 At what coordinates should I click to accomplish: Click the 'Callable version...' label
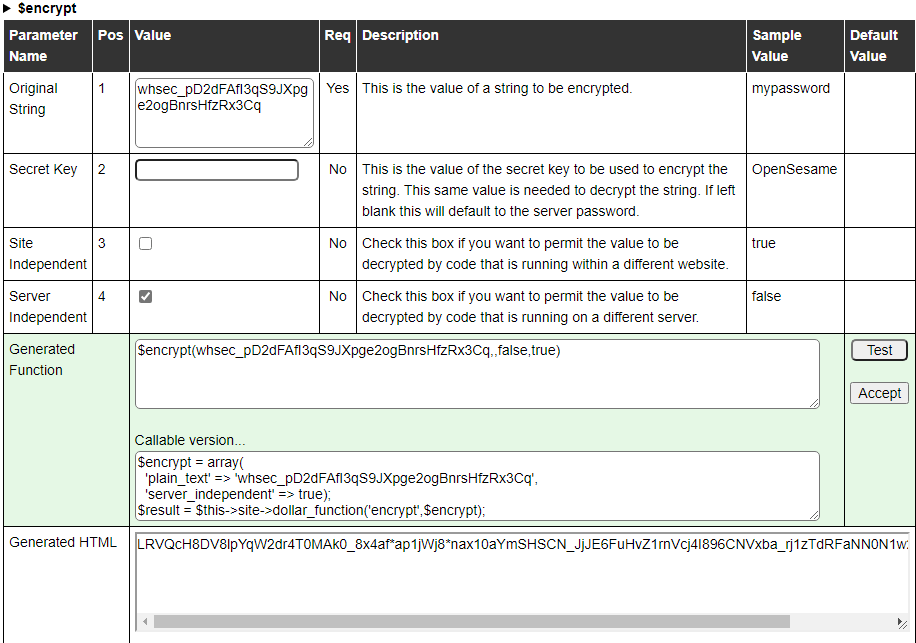(190, 440)
